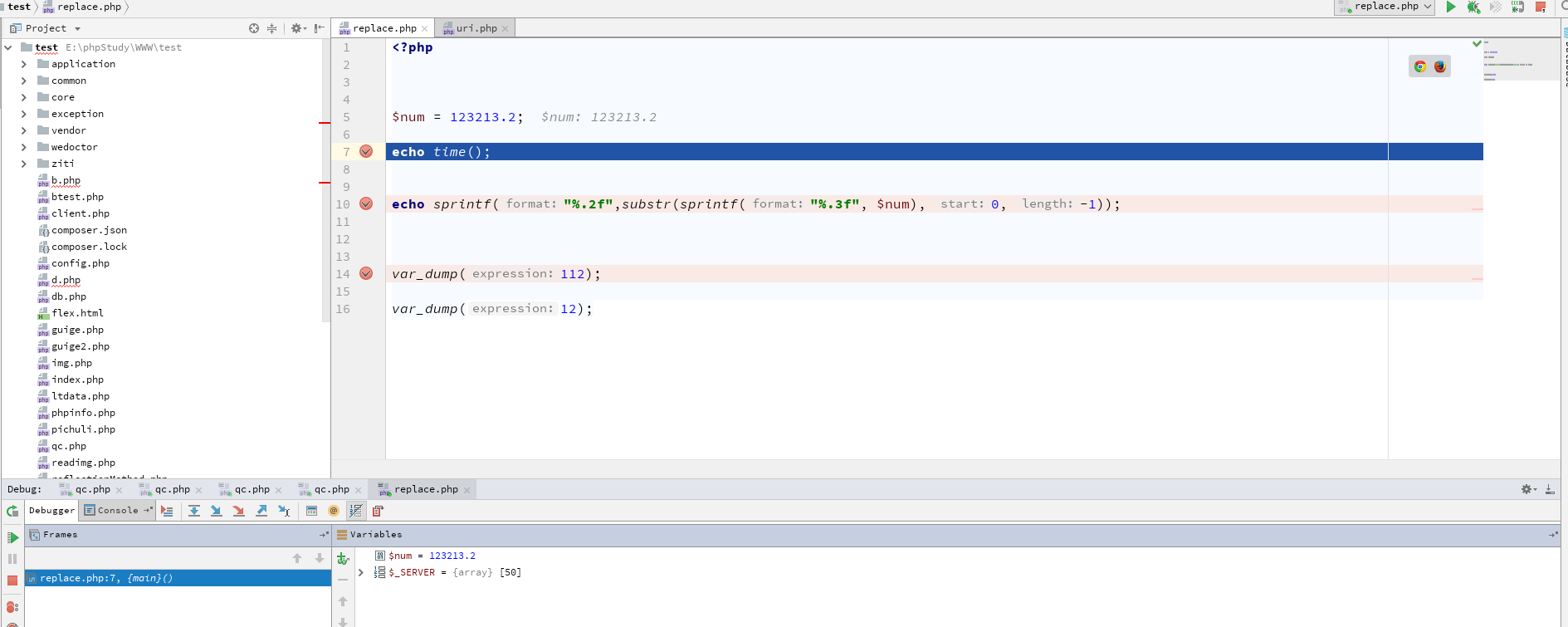
Task: Expand the application folder
Action: (24, 64)
